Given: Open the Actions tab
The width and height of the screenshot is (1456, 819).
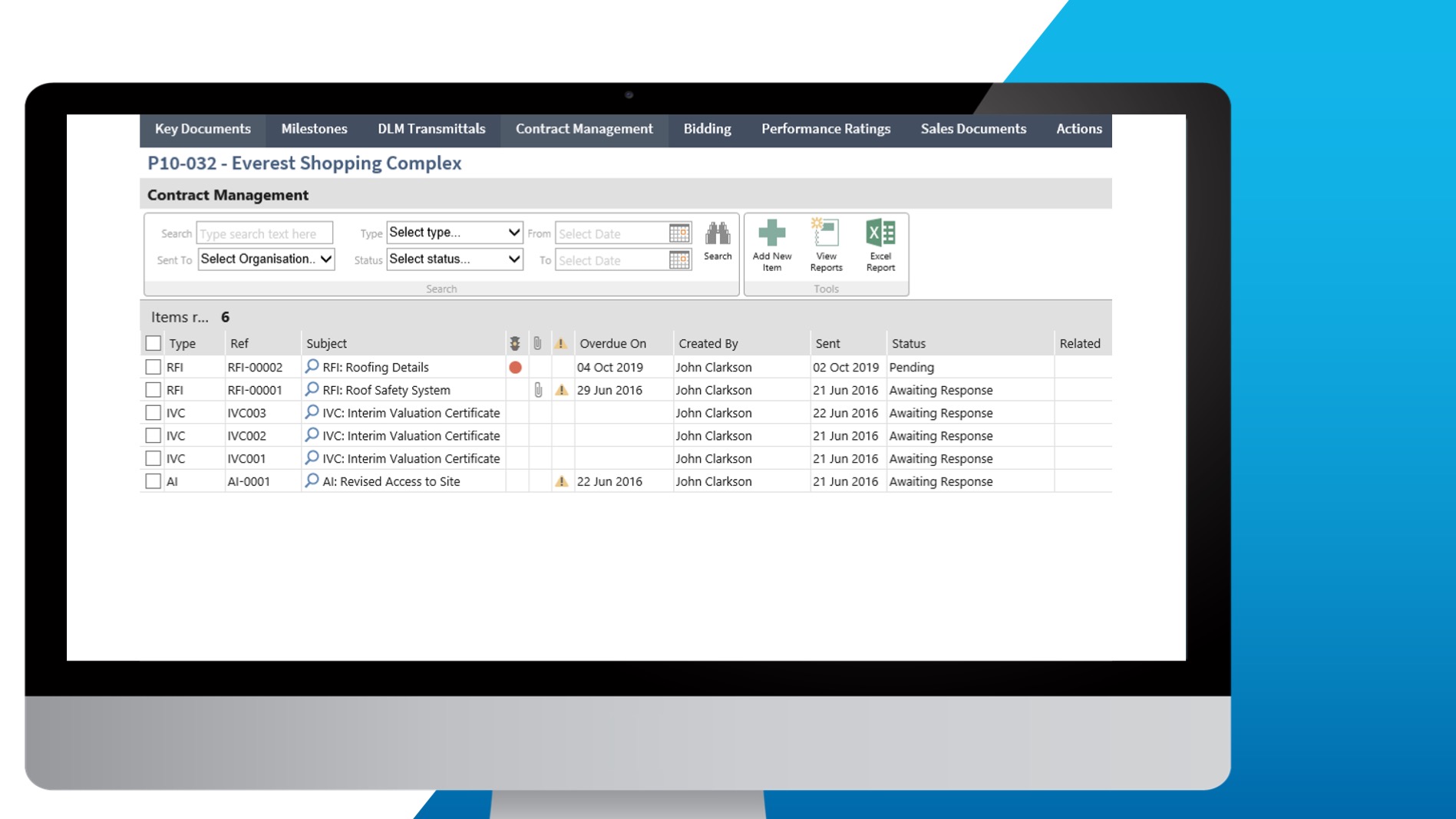Looking at the screenshot, I should tap(1078, 129).
